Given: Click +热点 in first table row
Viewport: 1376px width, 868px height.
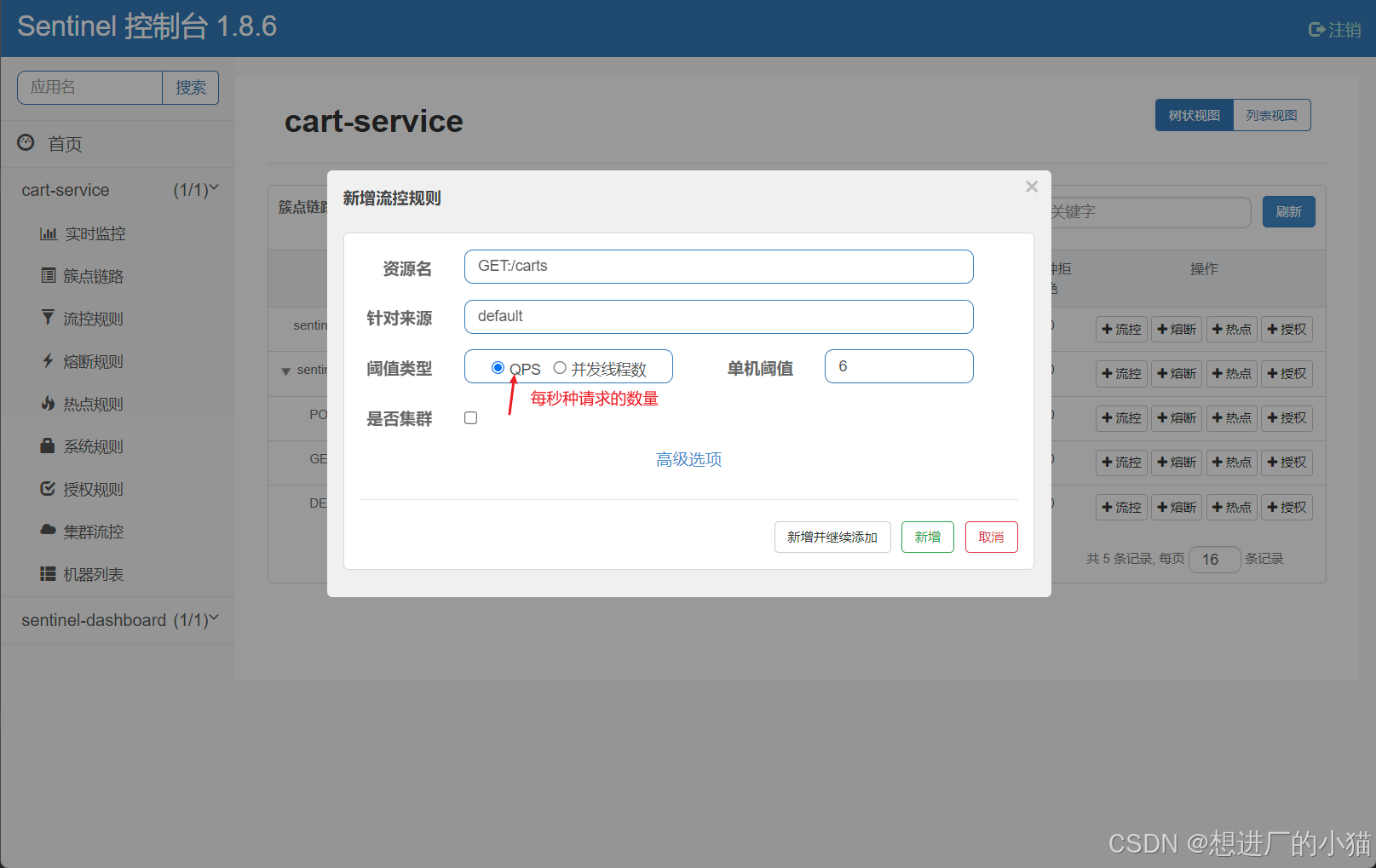Looking at the screenshot, I should [1232, 329].
